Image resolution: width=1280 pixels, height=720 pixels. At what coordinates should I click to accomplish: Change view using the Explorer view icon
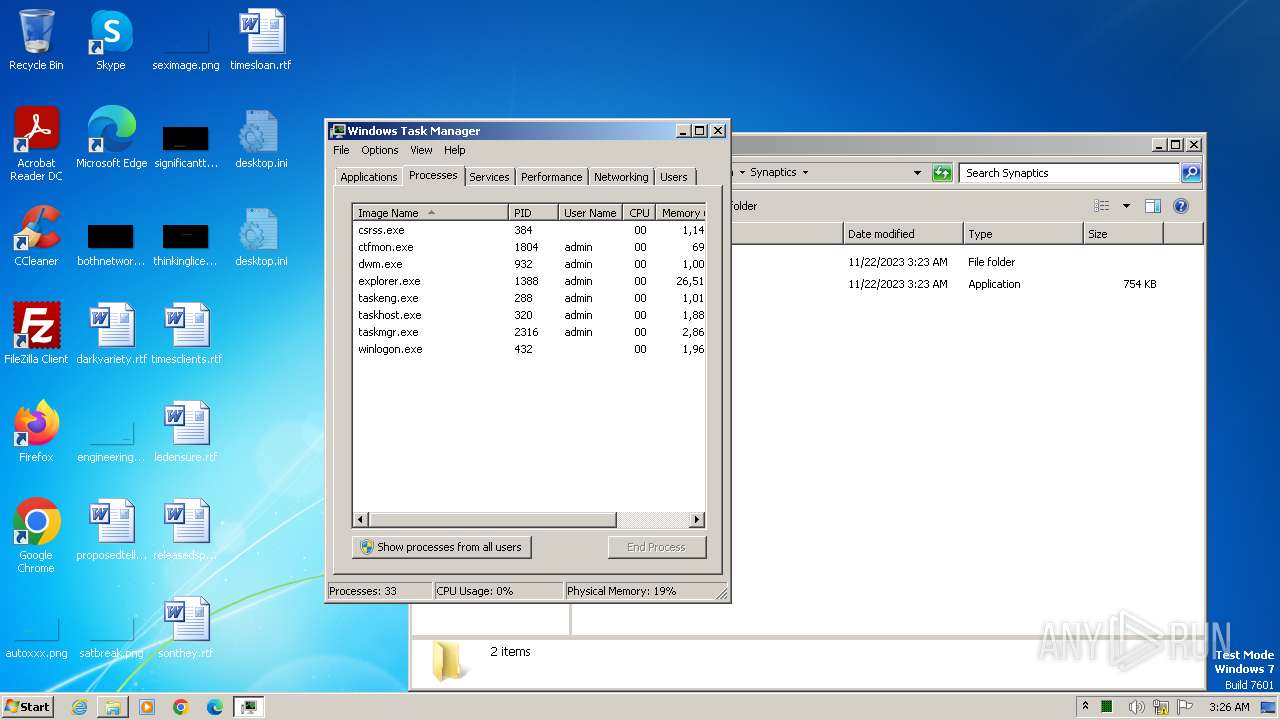[x=1101, y=206]
